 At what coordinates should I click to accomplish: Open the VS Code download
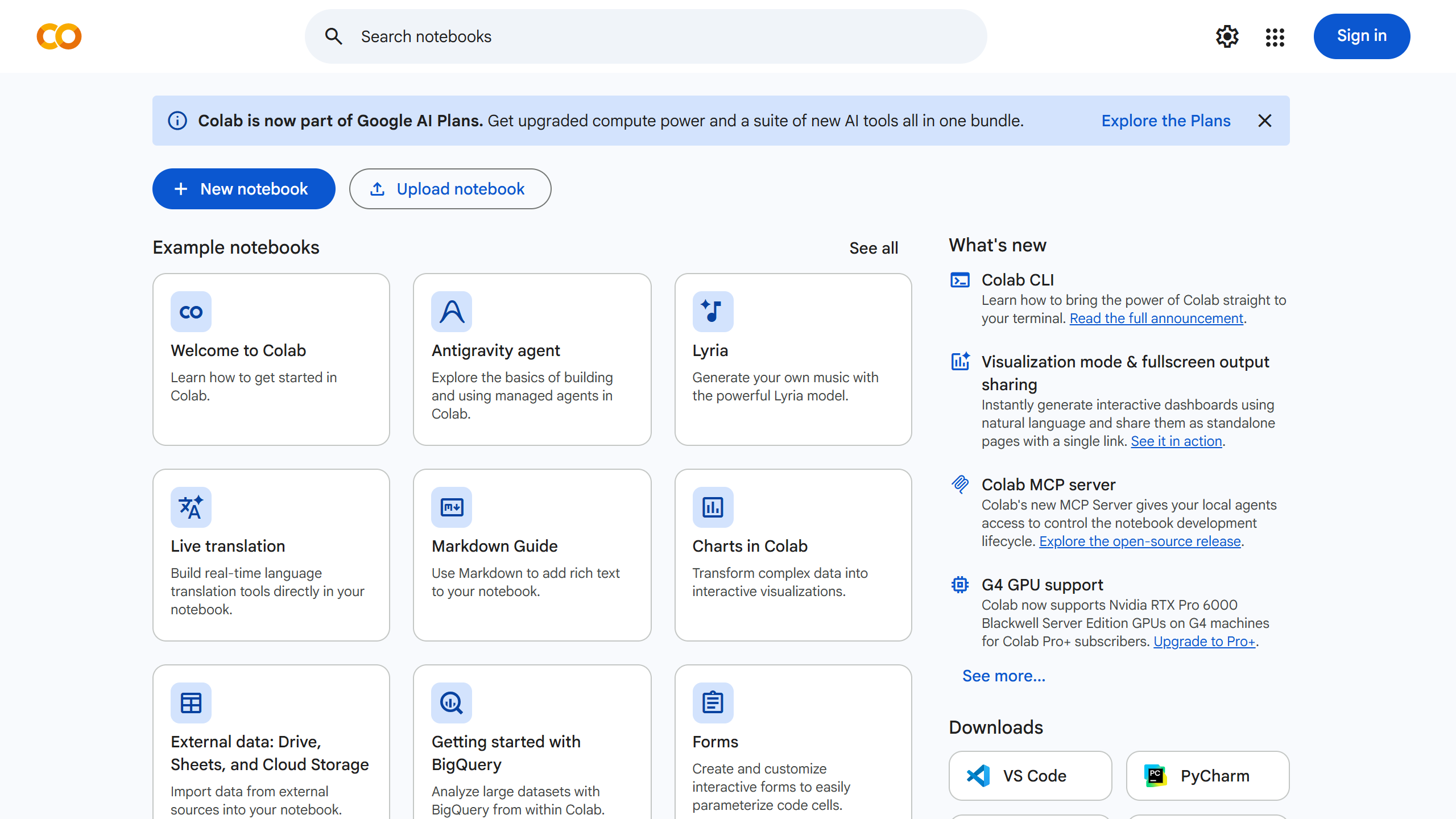(1030, 776)
